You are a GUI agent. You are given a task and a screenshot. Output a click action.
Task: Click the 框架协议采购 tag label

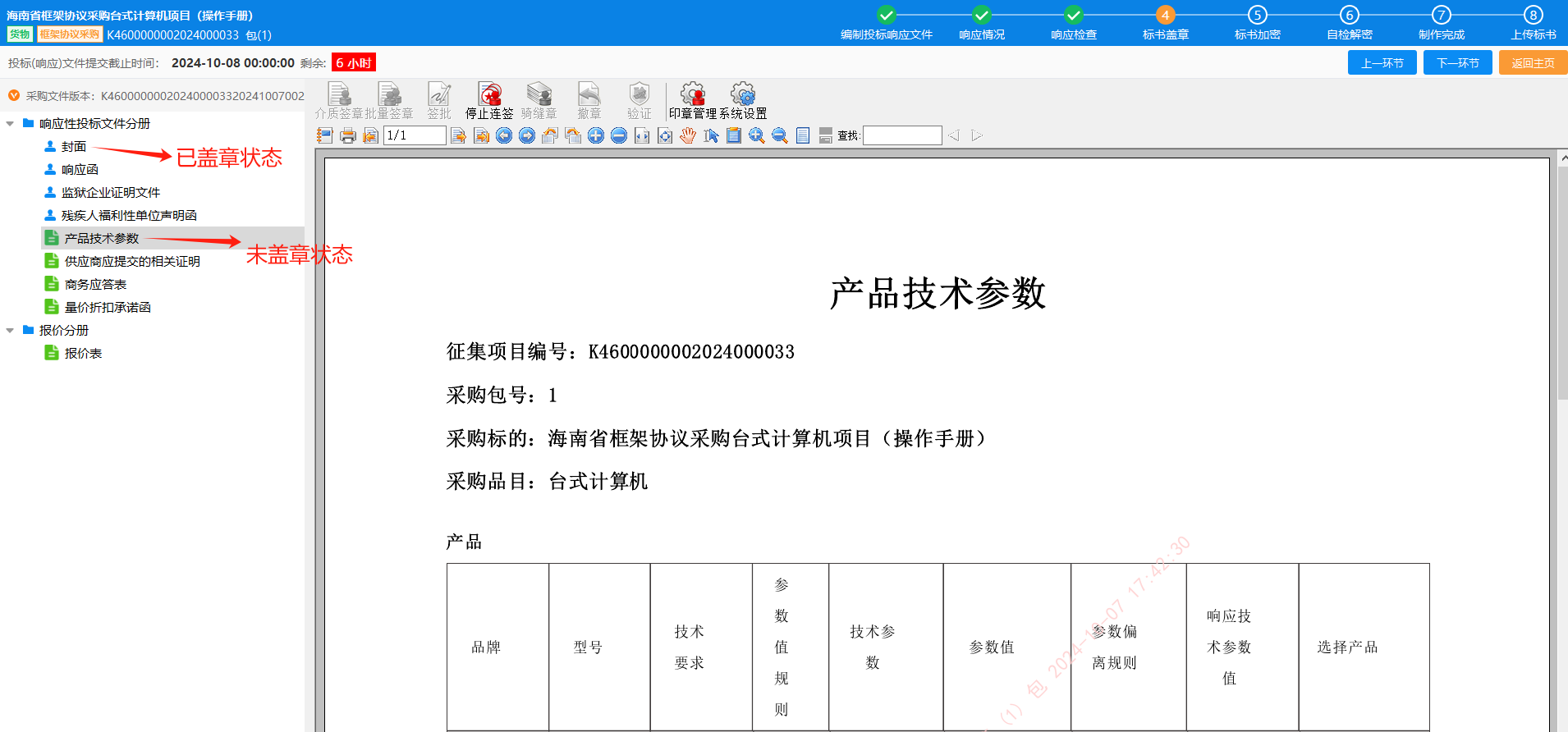click(70, 34)
